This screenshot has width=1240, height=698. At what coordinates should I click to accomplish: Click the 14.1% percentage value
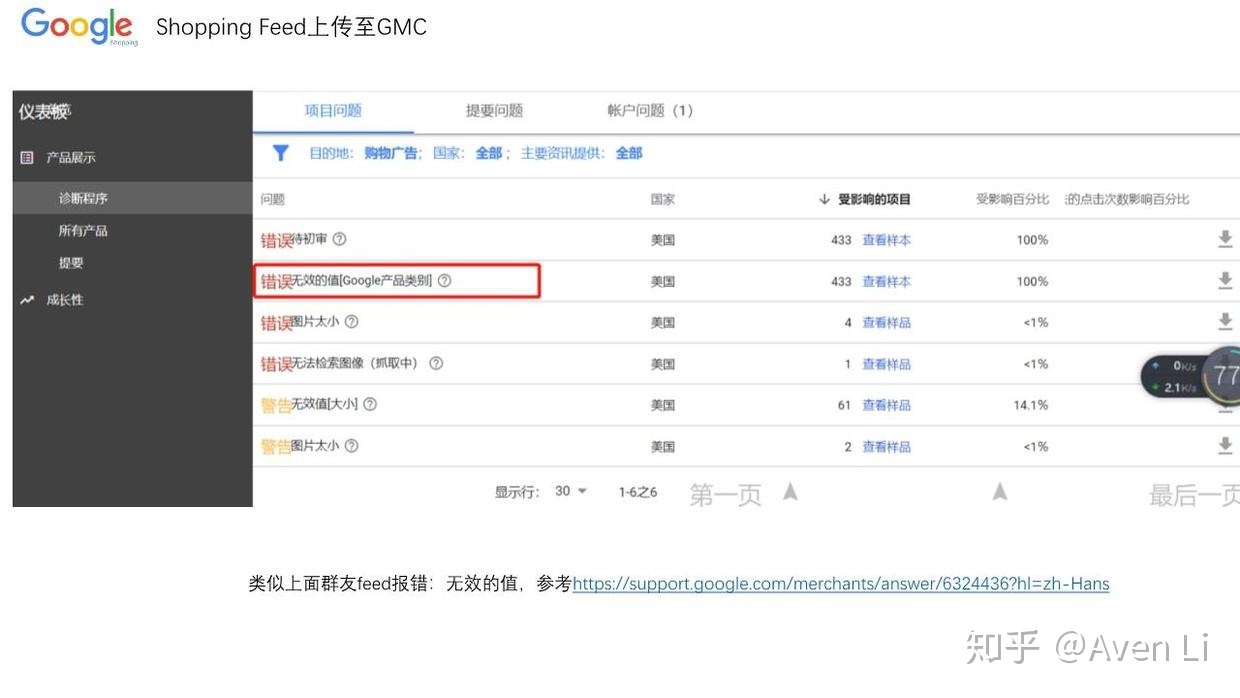click(x=1031, y=405)
